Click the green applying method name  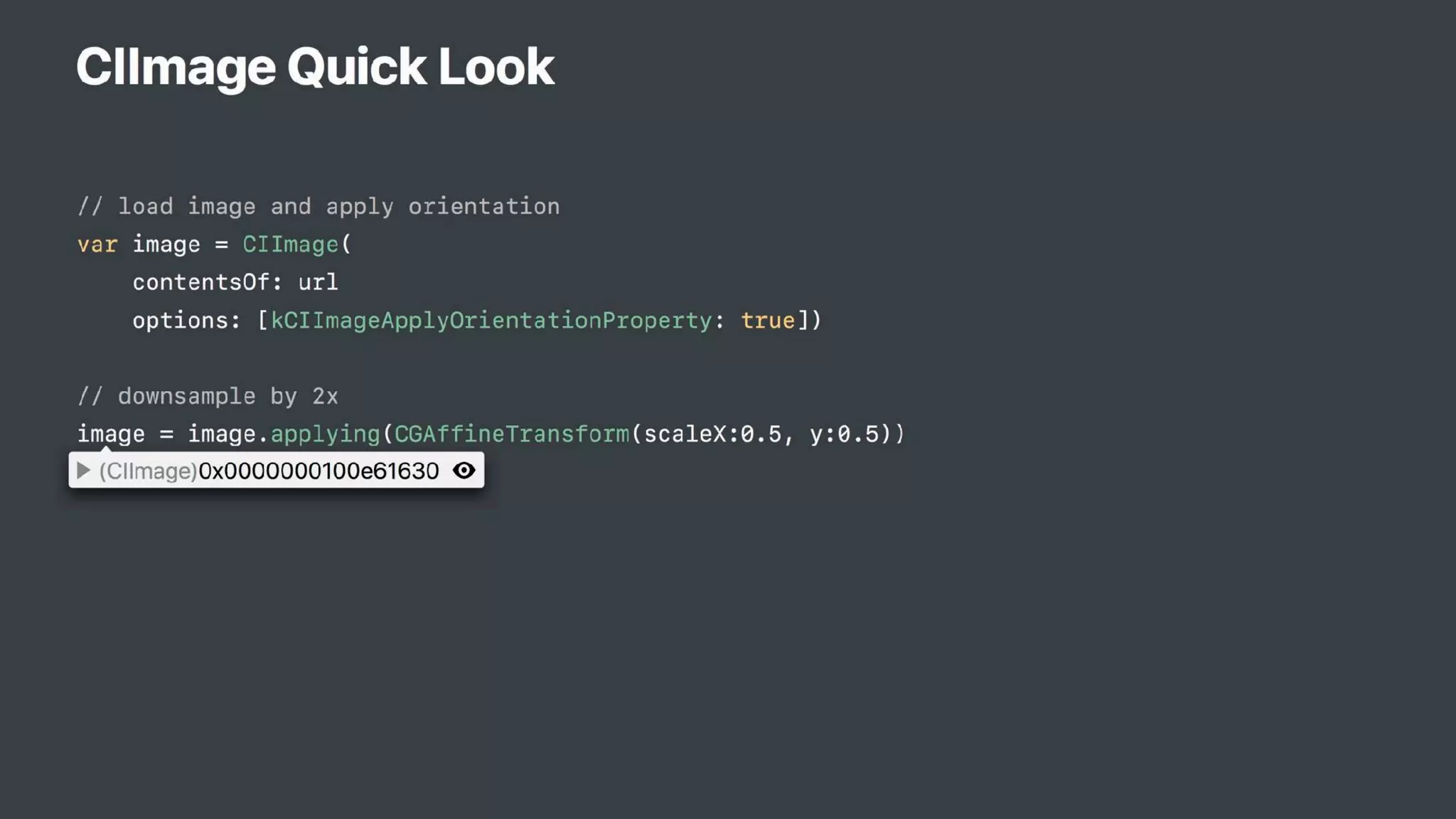(x=326, y=434)
